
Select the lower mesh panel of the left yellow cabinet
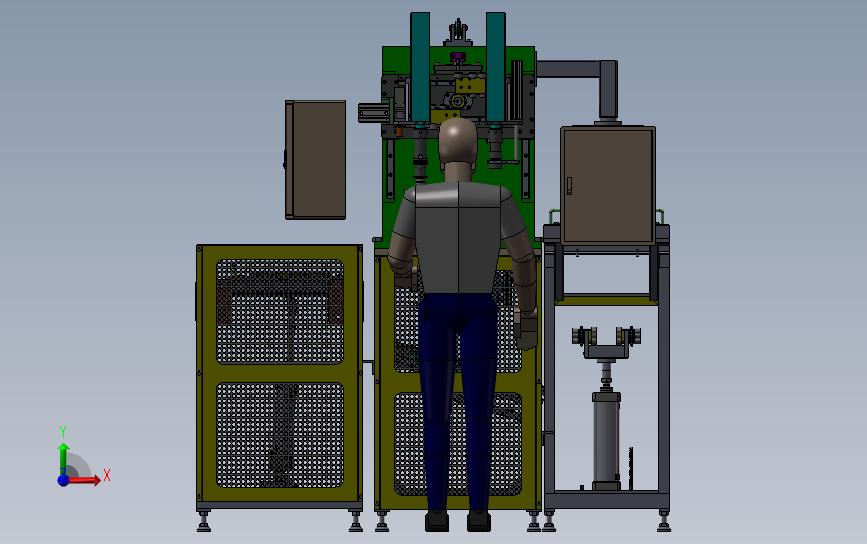pyautogui.click(x=280, y=435)
